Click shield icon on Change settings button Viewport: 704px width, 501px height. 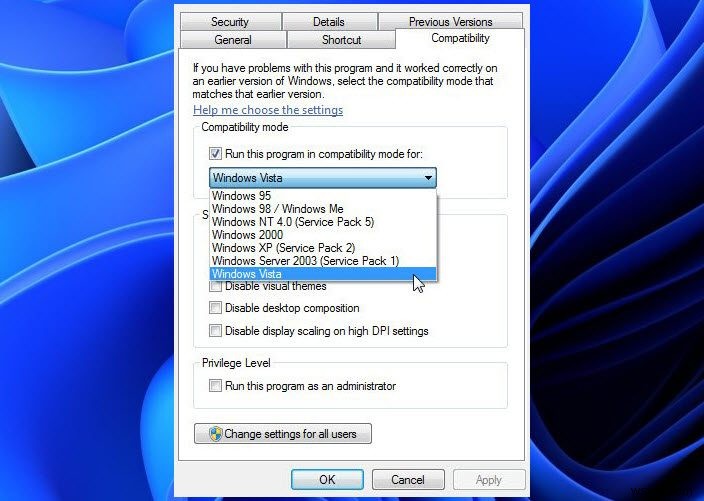coord(216,434)
